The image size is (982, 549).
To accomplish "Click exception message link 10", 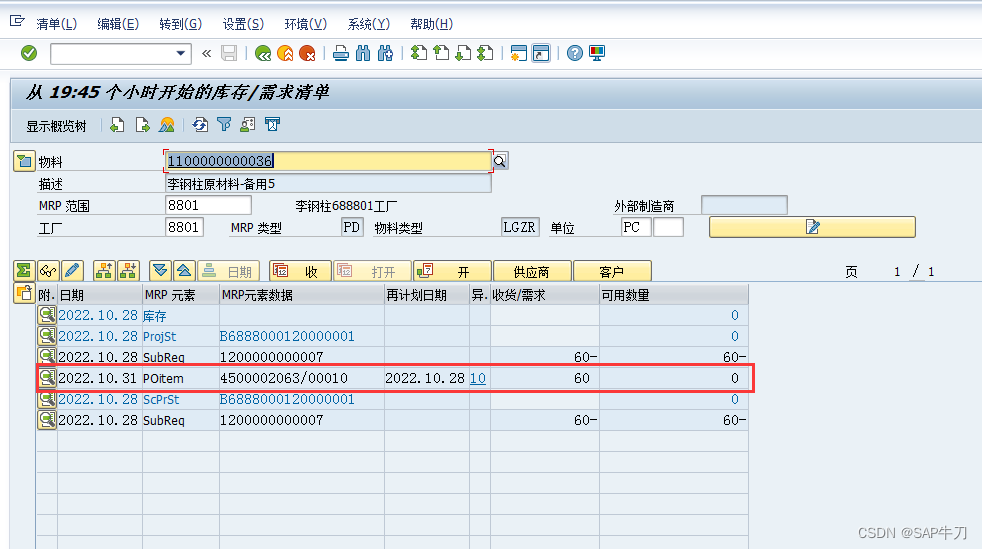I will click(x=478, y=378).
